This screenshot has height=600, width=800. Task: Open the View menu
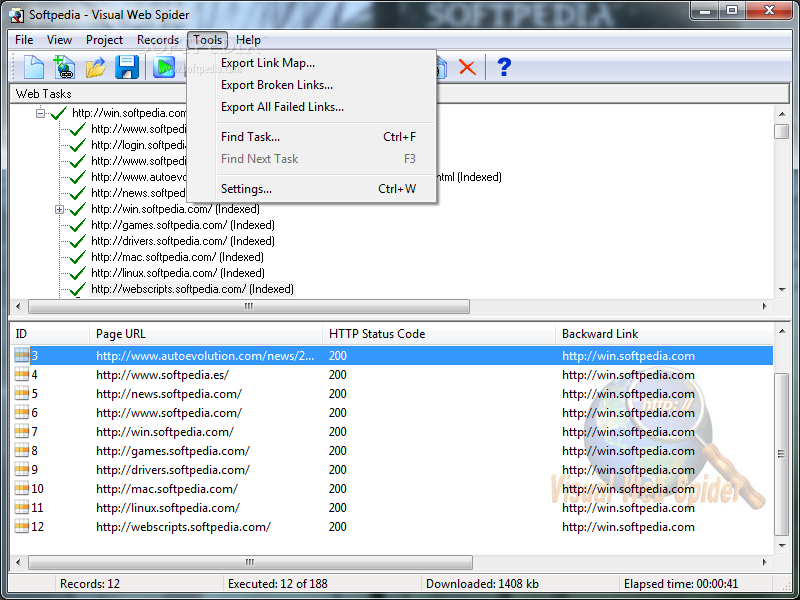pos(59,40)
